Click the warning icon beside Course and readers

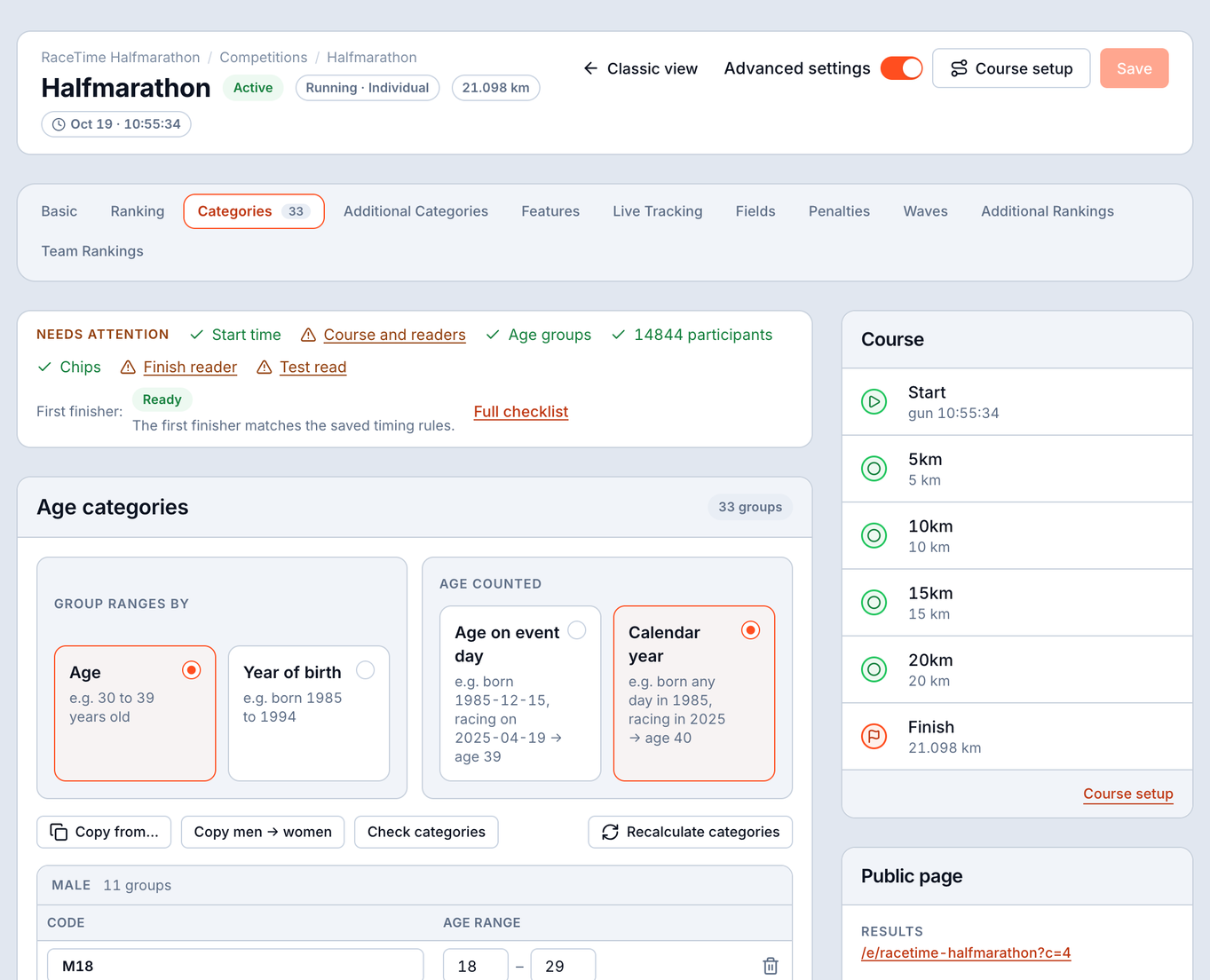coord(308,335)
